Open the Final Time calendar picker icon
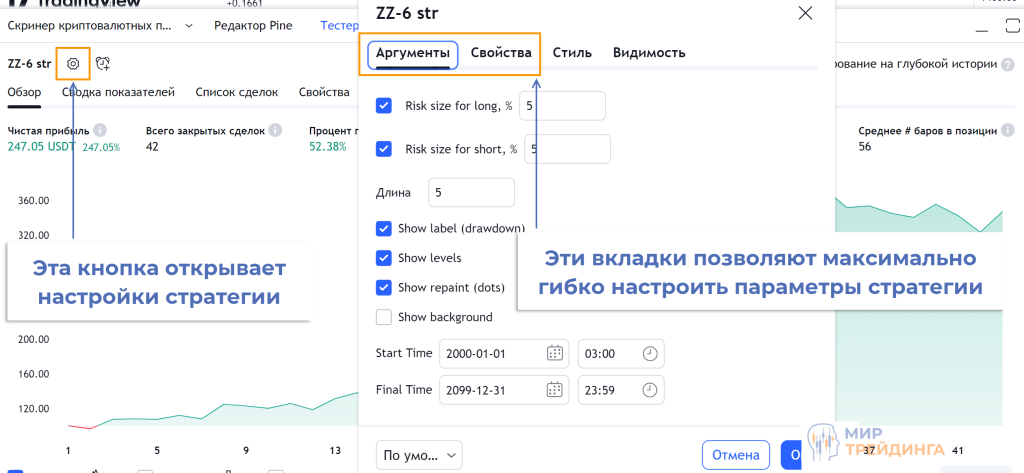The image size is (1024, 473). pyautogui.click(x=555, y=389)
